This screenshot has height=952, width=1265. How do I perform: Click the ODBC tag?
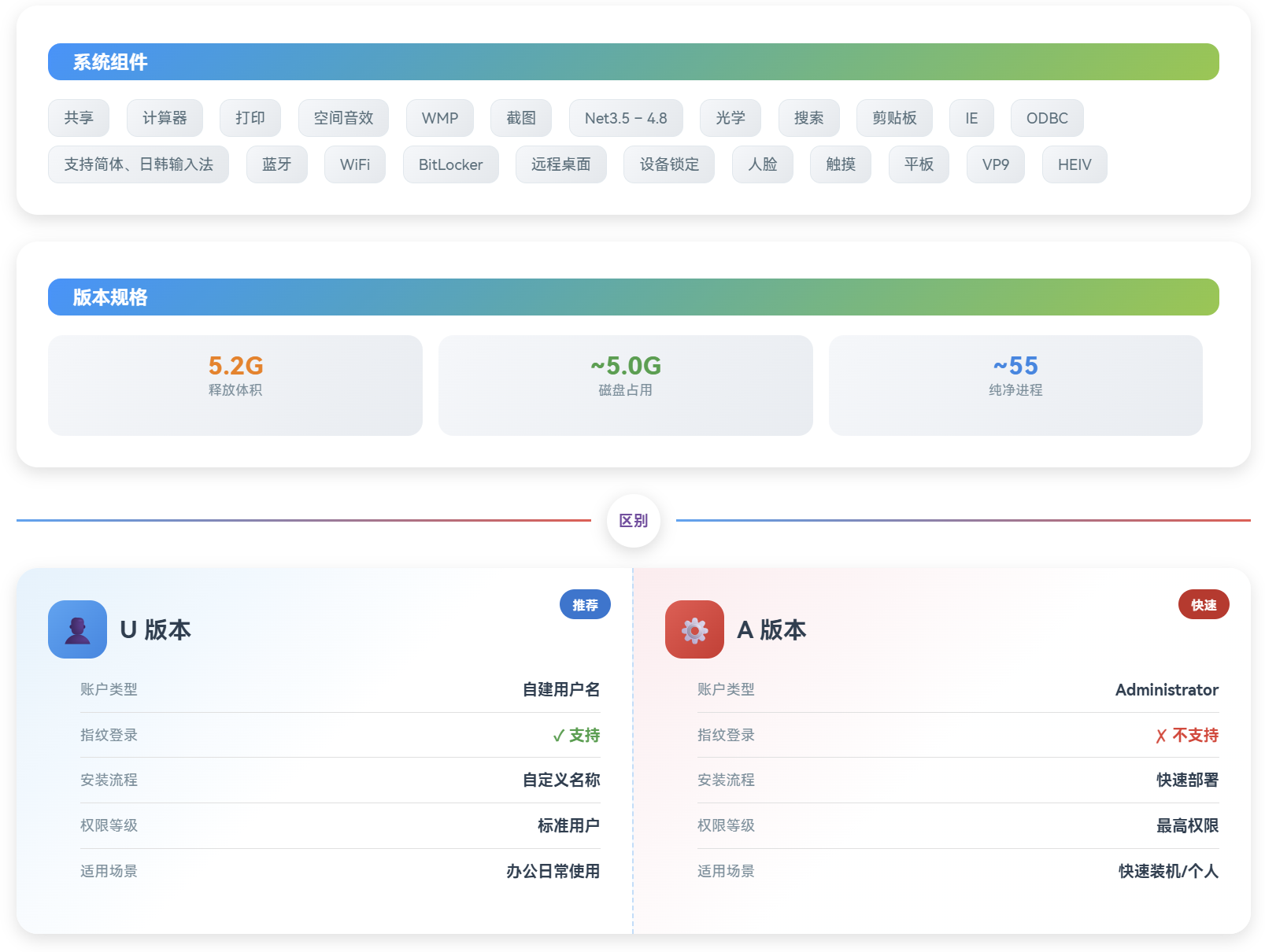pos(1047,118)
